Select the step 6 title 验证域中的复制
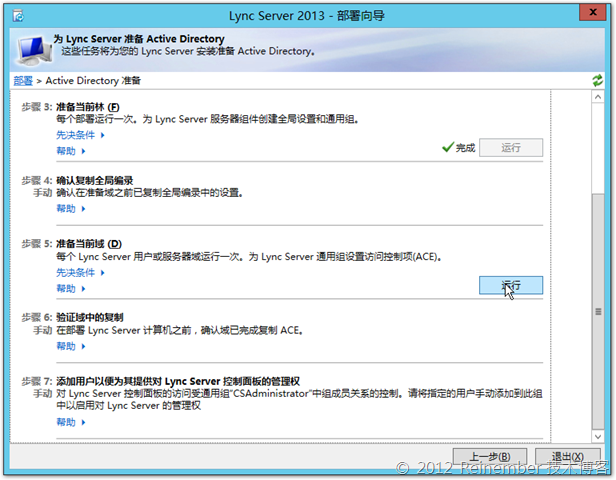616x480 pixels. tap(90, 317)
